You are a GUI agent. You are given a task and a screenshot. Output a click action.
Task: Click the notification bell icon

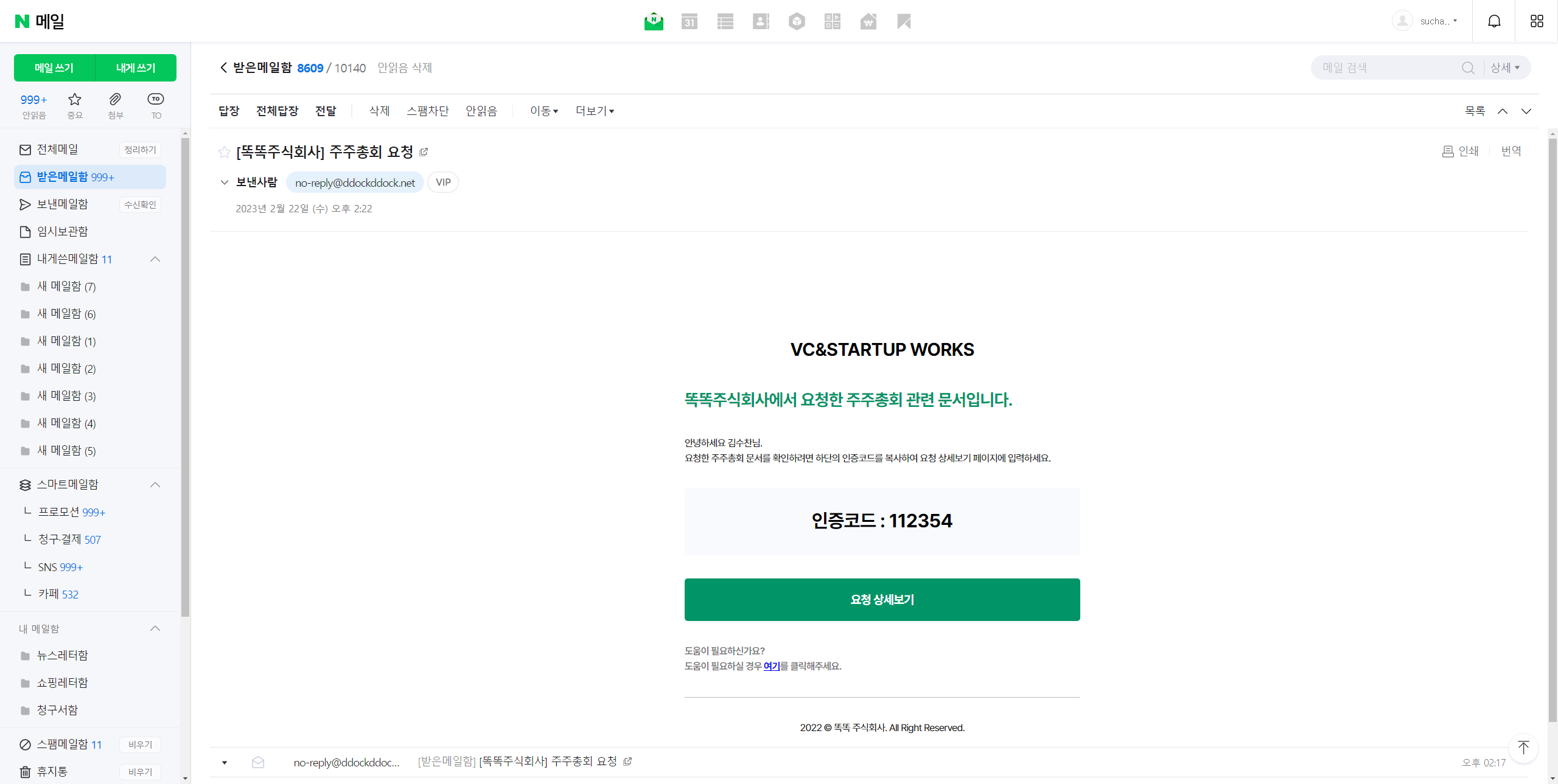(x=1494, y=21)
